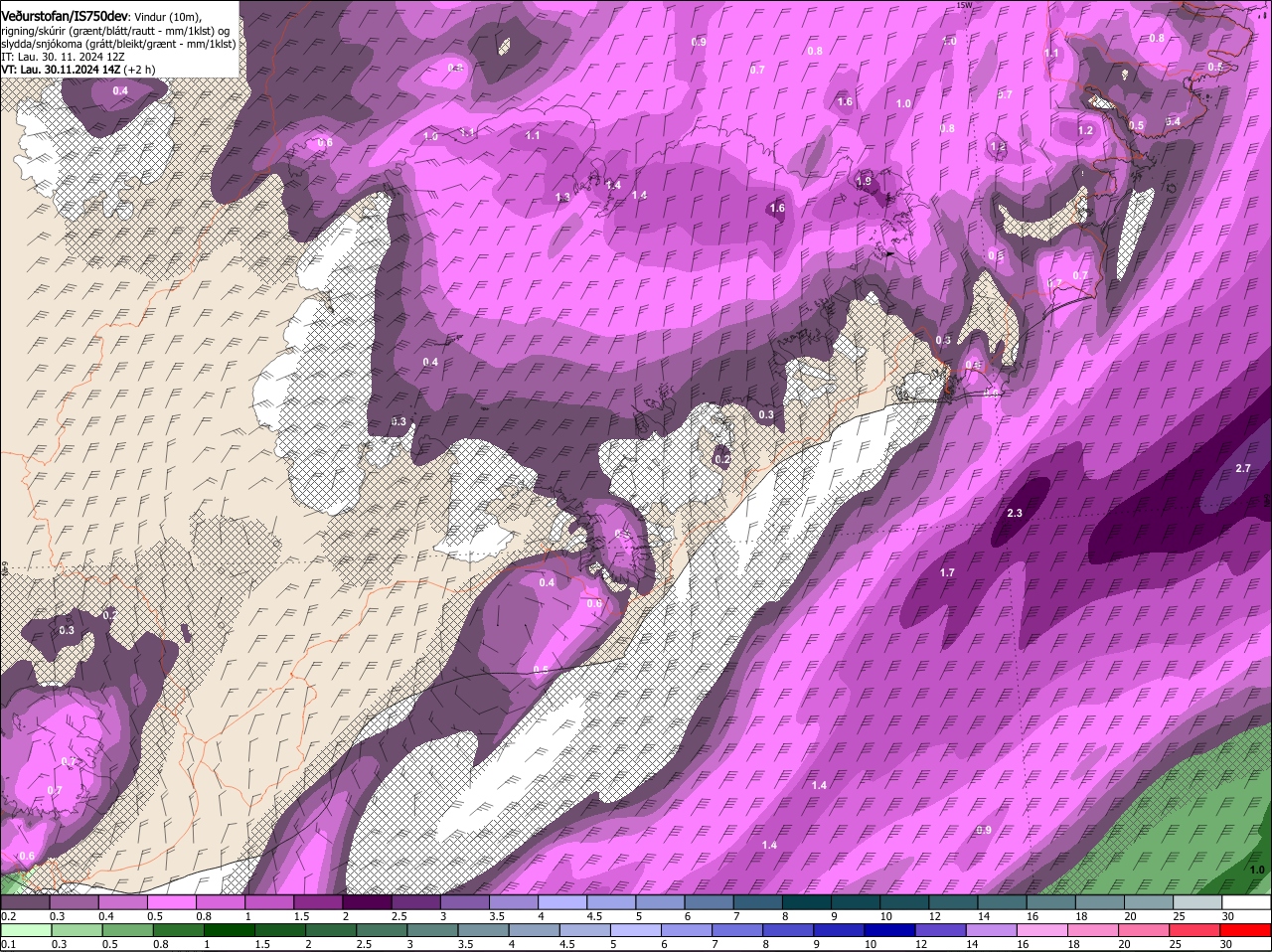Click the 2.3 precipitation value on the map

click(x=1015, y=513)
